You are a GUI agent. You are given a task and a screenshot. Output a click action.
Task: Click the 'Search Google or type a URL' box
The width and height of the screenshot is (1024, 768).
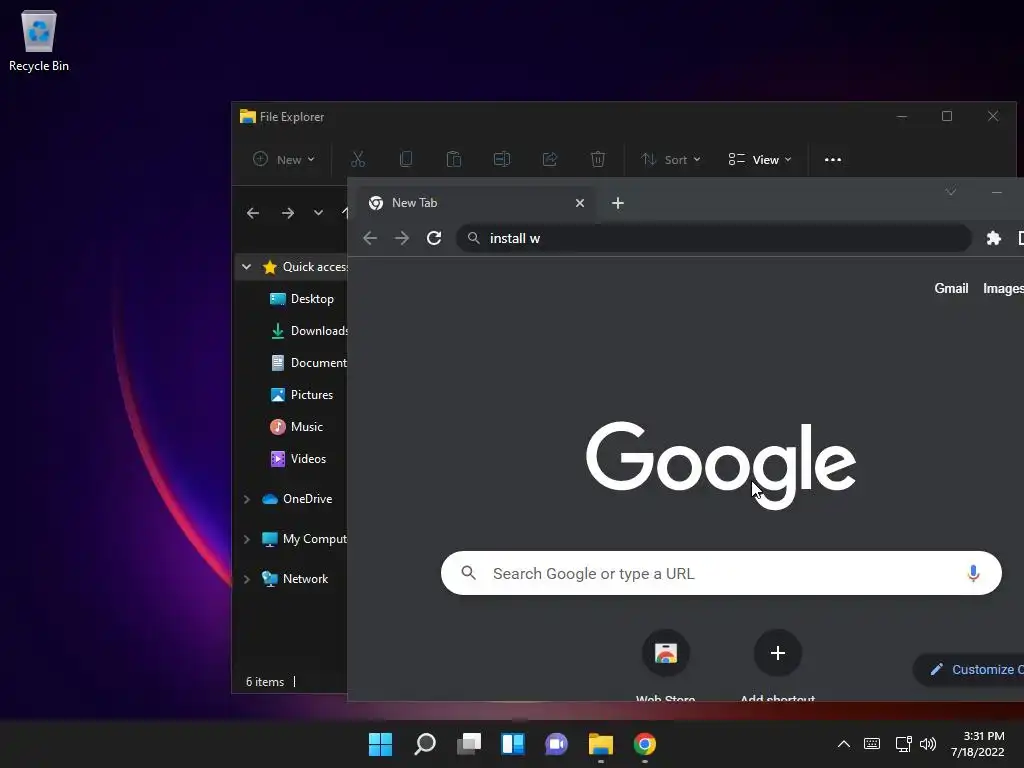tap(721, 573)
